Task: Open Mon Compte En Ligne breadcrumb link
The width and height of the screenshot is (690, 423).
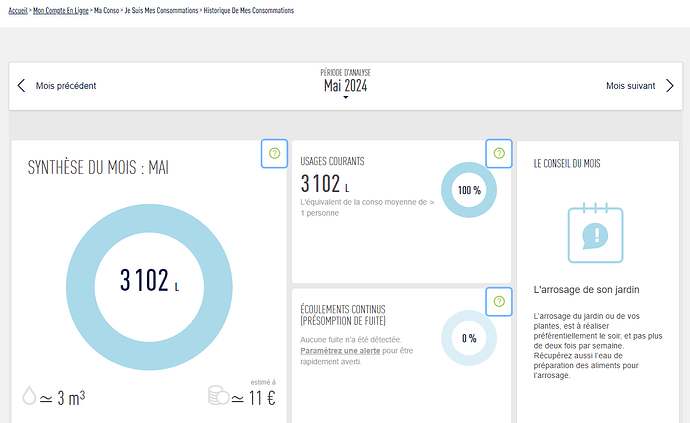Action: click(x=61, y=10)
